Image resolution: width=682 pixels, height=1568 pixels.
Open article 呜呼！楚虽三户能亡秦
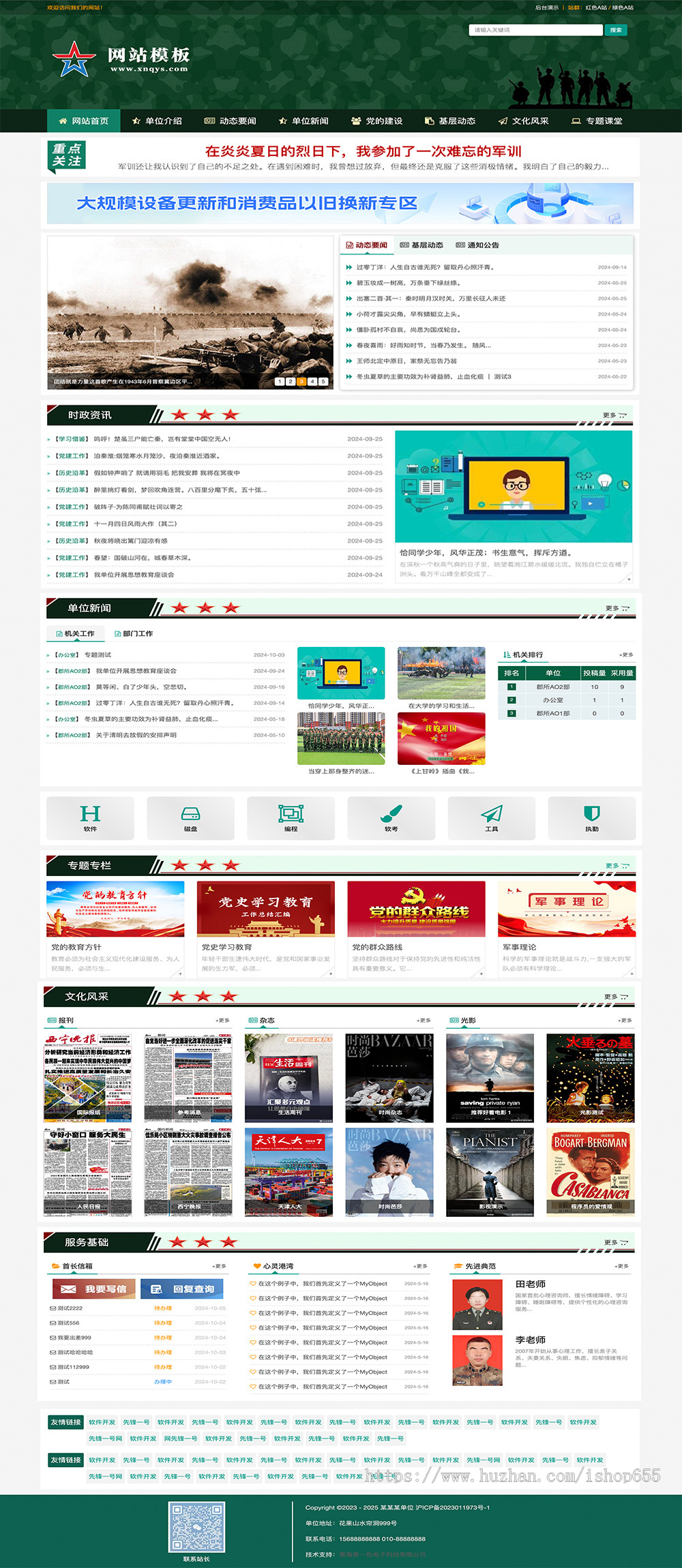point(162,439)
